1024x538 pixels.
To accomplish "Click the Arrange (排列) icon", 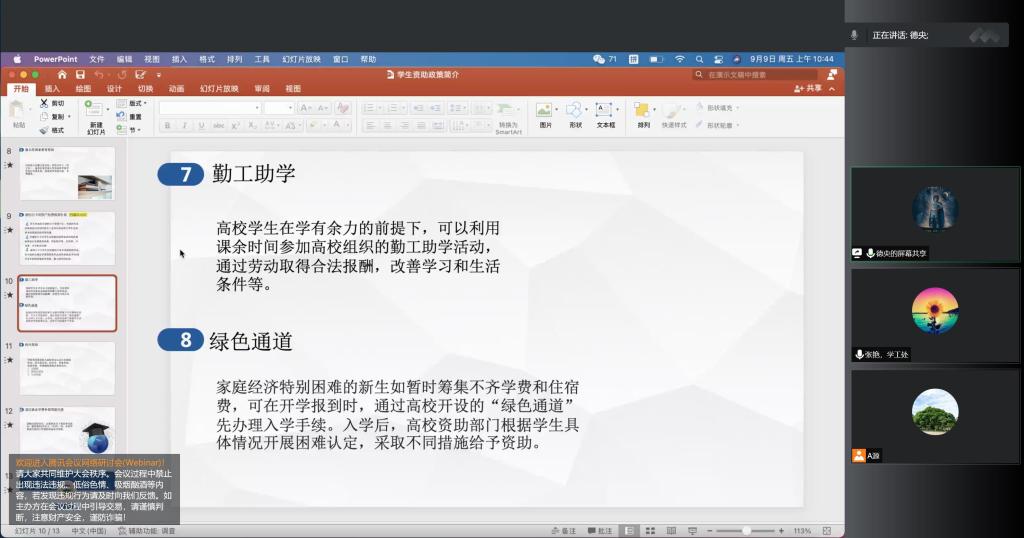I will tap(643, 112).
